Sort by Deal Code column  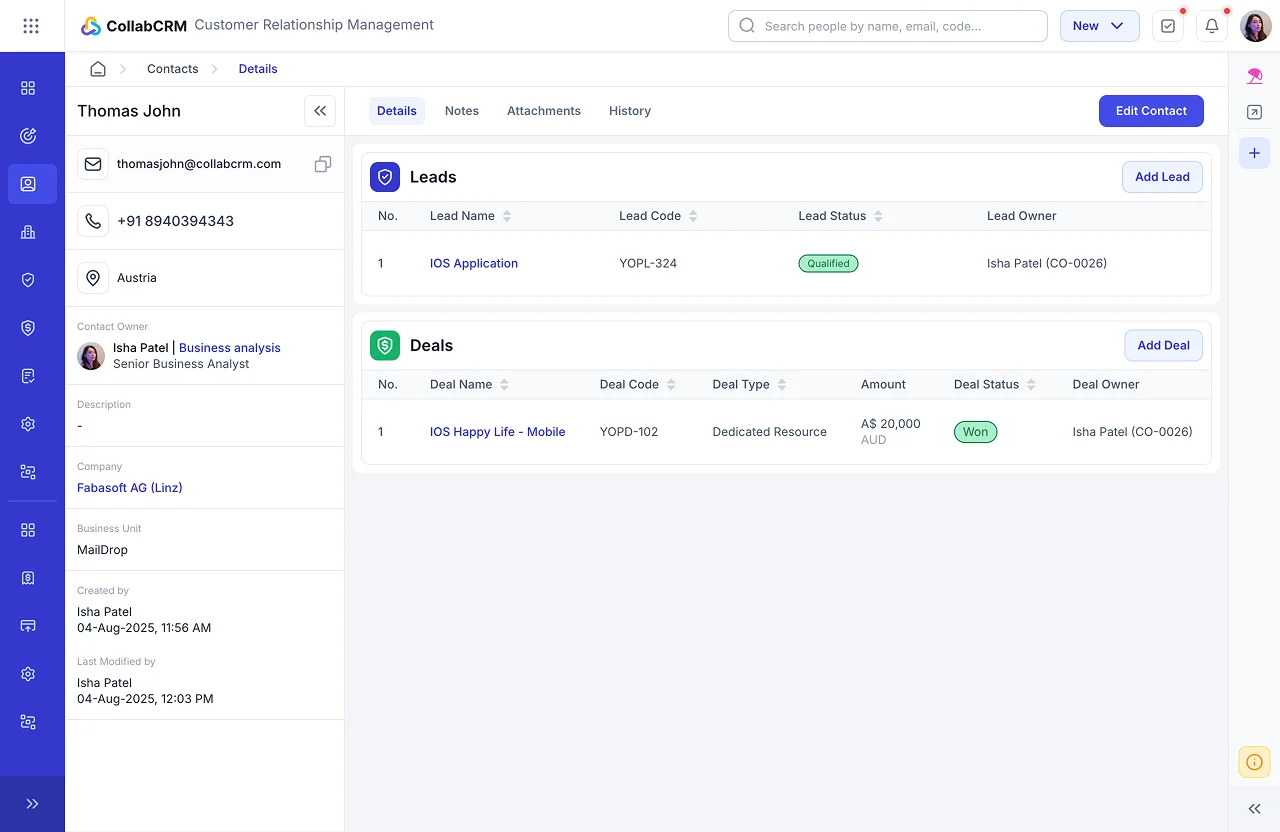pos(671,385)
